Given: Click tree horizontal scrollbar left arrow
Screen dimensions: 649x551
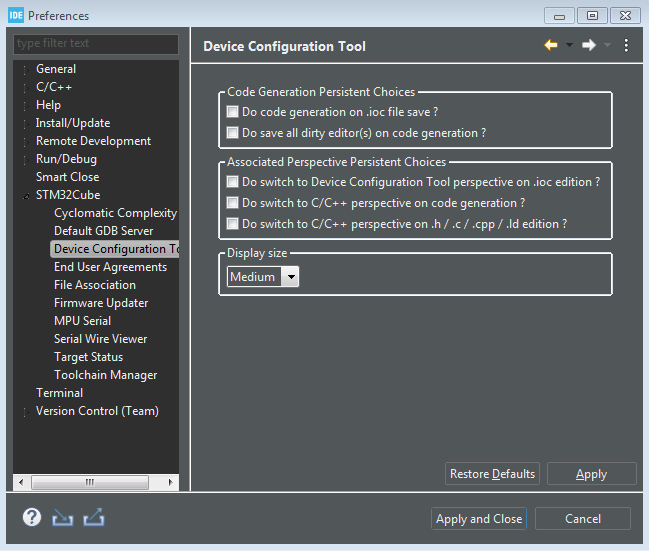Looking at the screenshot, I should click(21, 482).
